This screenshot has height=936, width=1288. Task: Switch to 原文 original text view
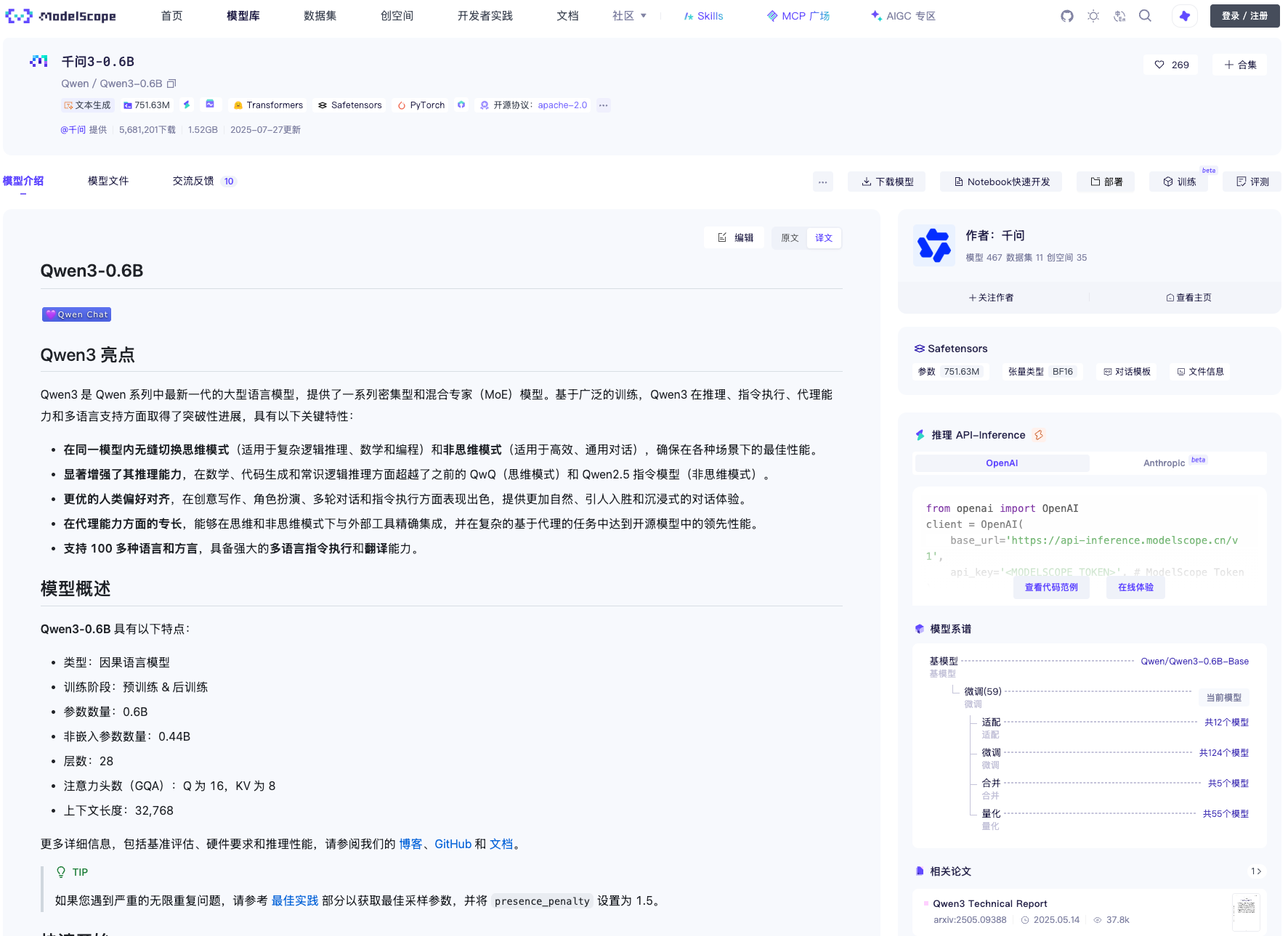coord(790,238)
